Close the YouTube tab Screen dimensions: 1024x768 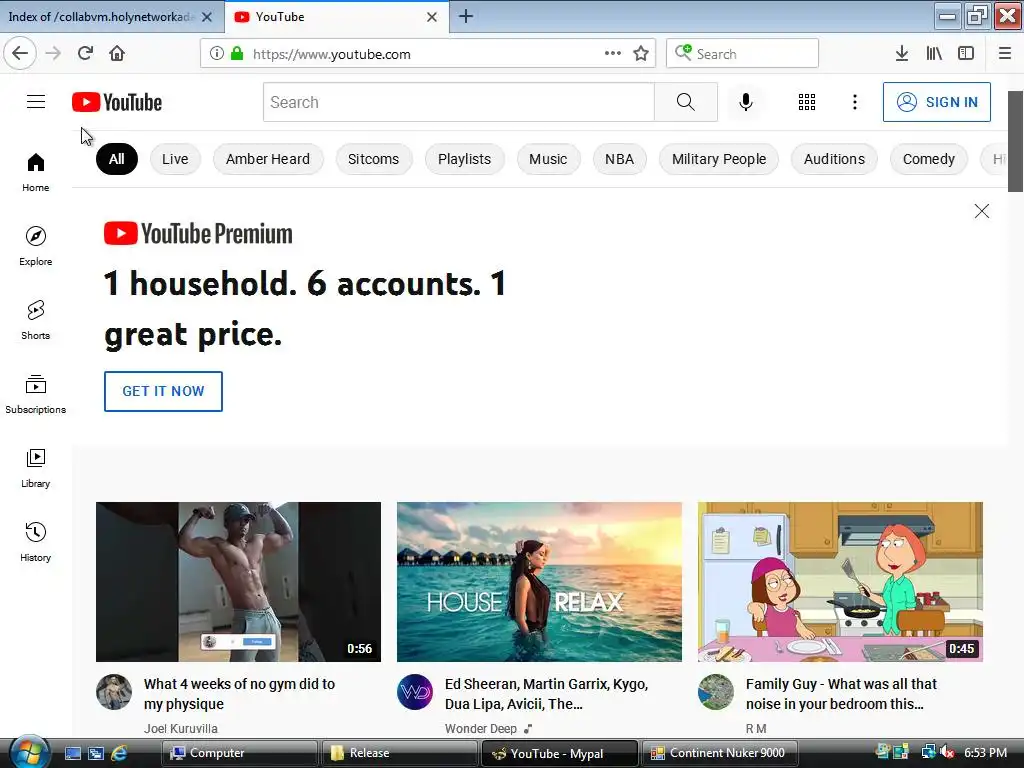pos(432,17)
